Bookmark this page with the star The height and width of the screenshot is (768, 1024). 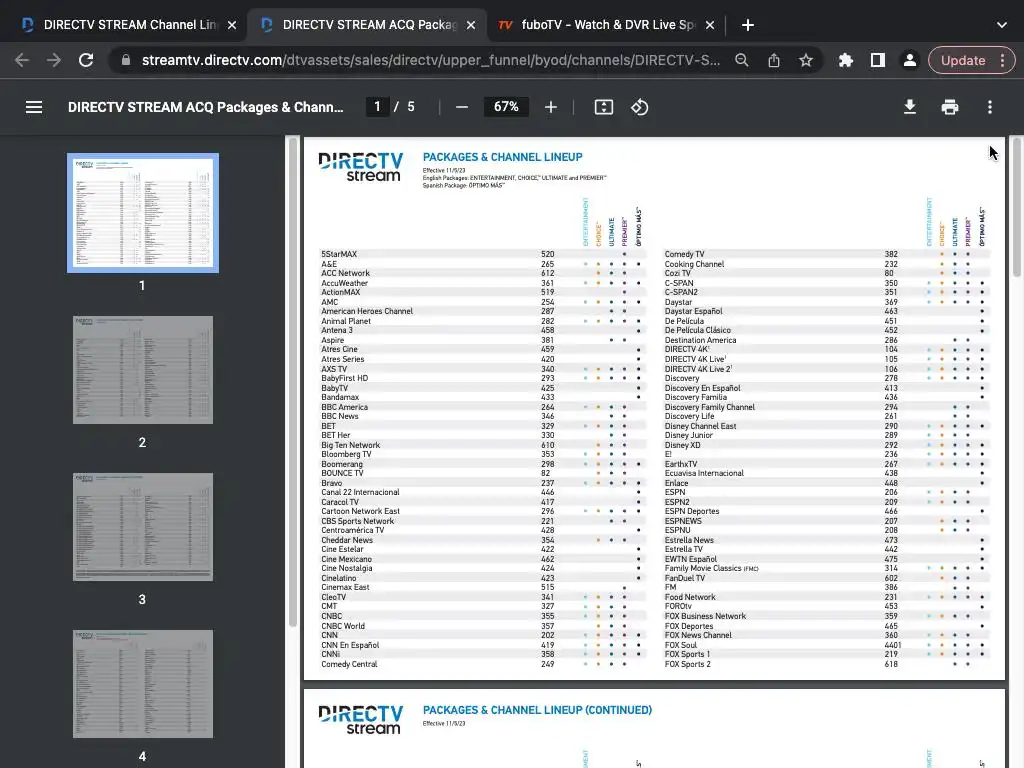pos(806,60)
